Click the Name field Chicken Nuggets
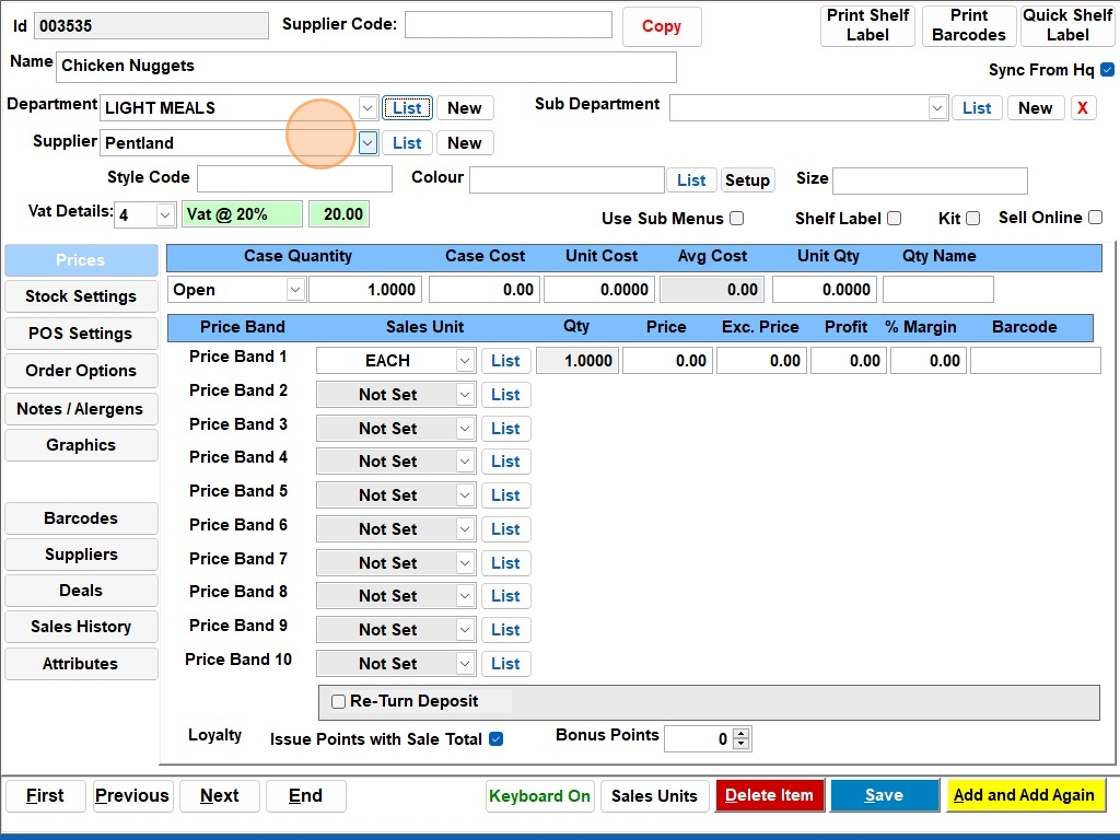This screenshot has width=1120, height=840. point(366,66)
